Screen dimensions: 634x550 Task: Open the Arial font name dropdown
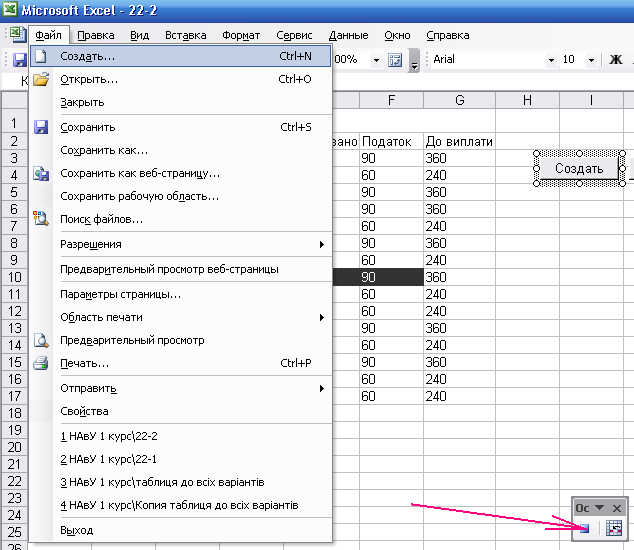(551, 60)
